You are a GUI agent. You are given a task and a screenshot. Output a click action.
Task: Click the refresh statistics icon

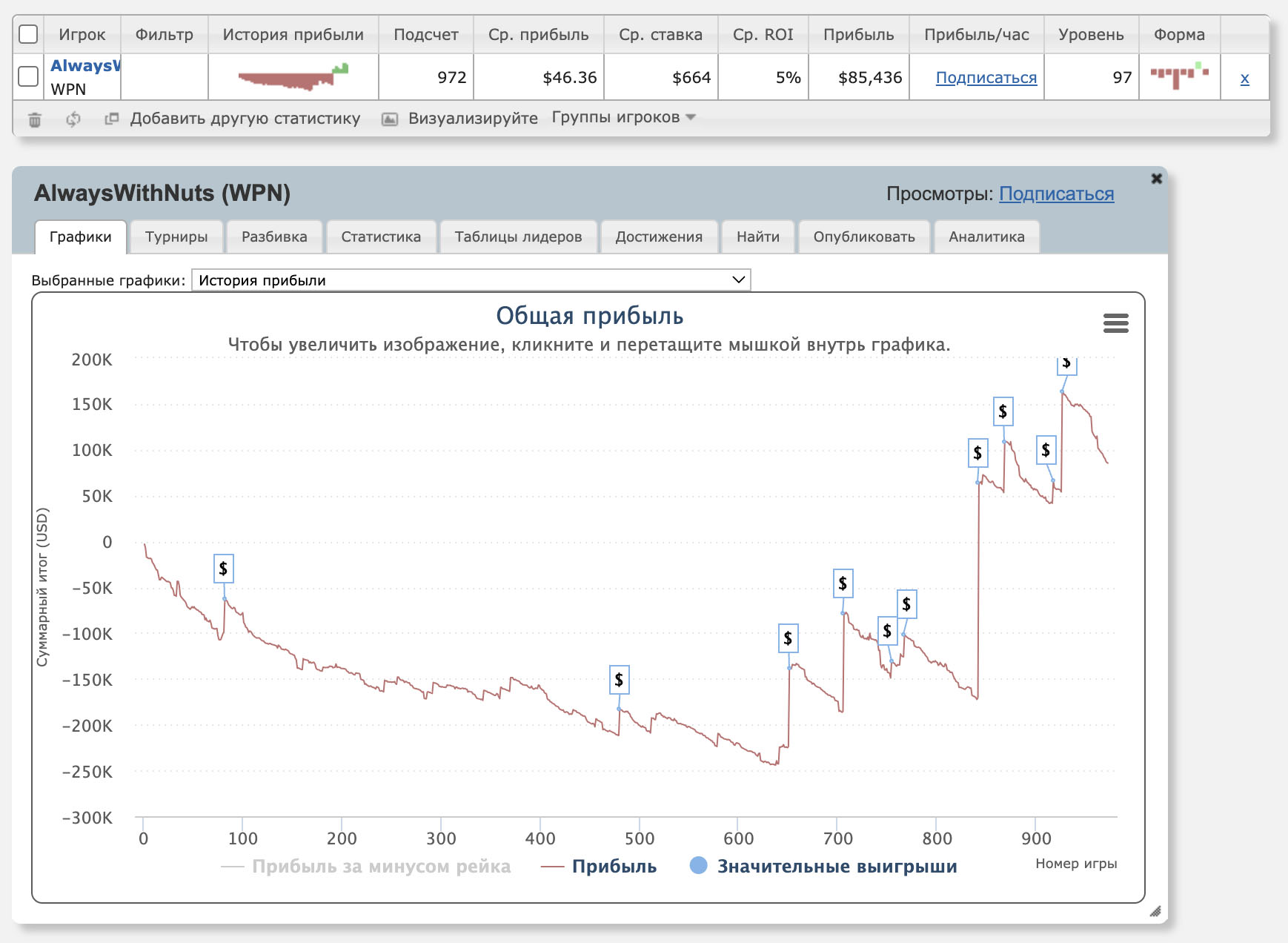73,119
